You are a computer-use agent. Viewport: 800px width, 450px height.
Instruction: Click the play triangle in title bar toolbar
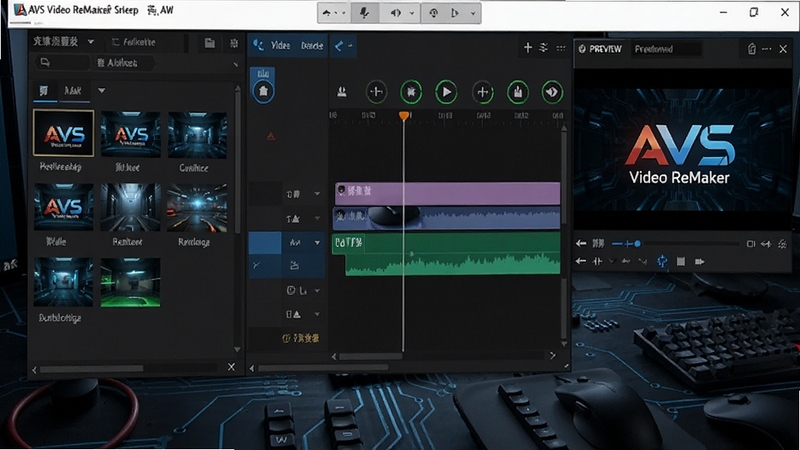click(x=454, y=13)
